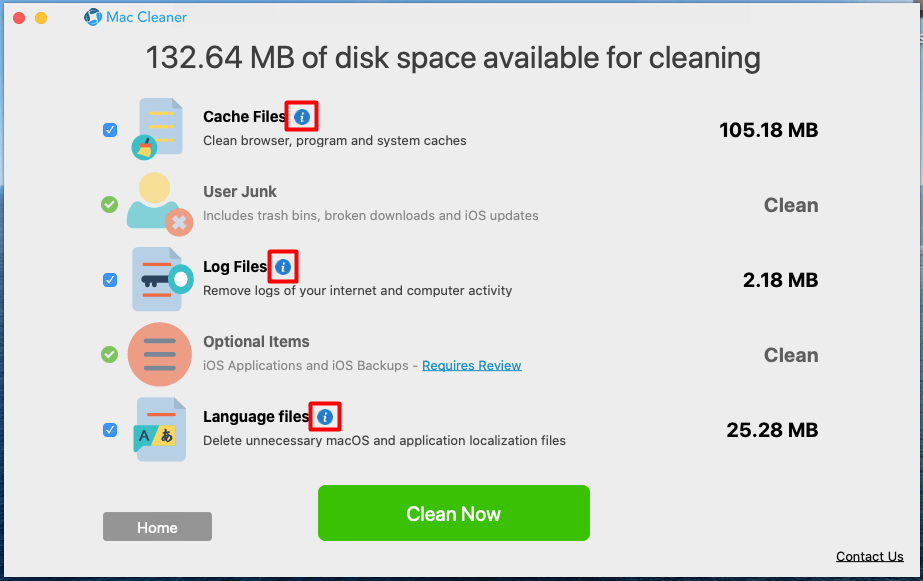Open the Contact Us link
The image size is (923, 581).
pyautogui.click(x=869, y=556)
